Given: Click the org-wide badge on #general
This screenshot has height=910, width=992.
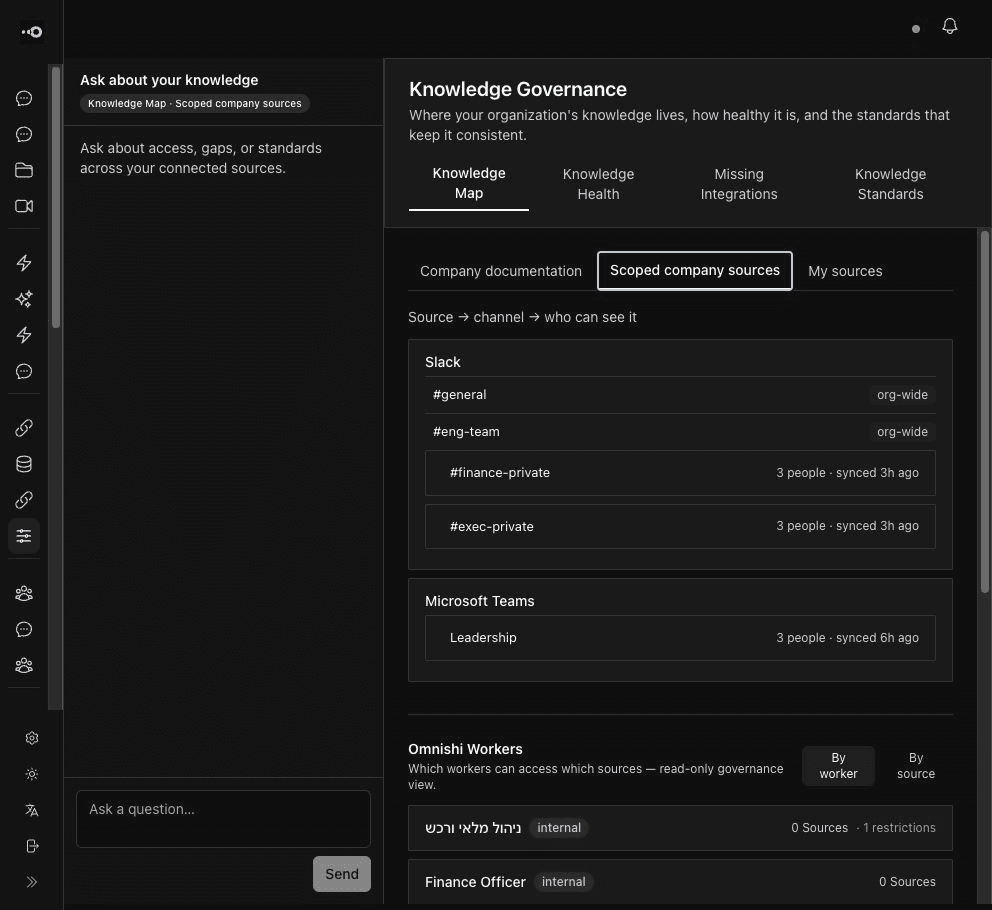Looking at the screenshot, I should [x=902, y=395].
